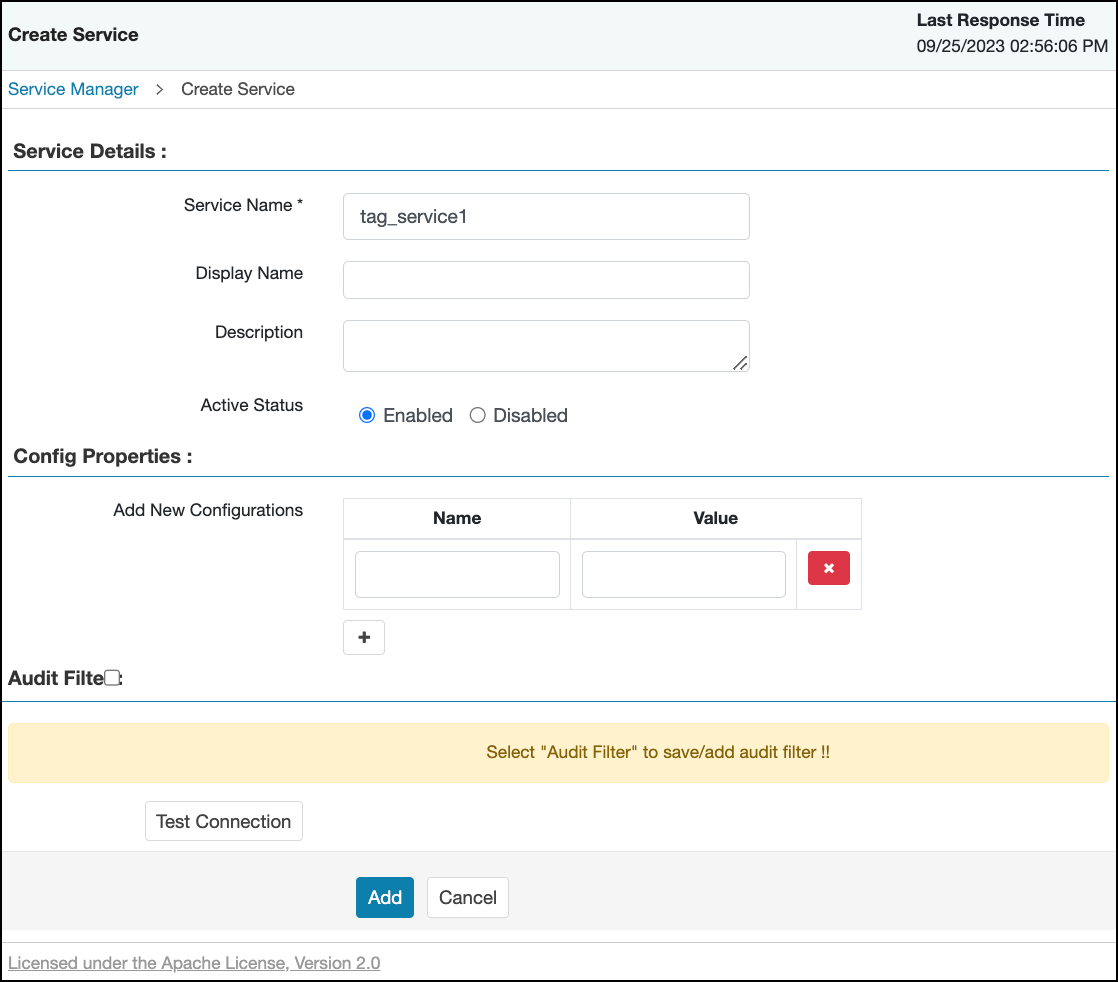This screenshot has width=1118, height=982.
Task: Set active status to Disabled
Action: tap(478, 416)
